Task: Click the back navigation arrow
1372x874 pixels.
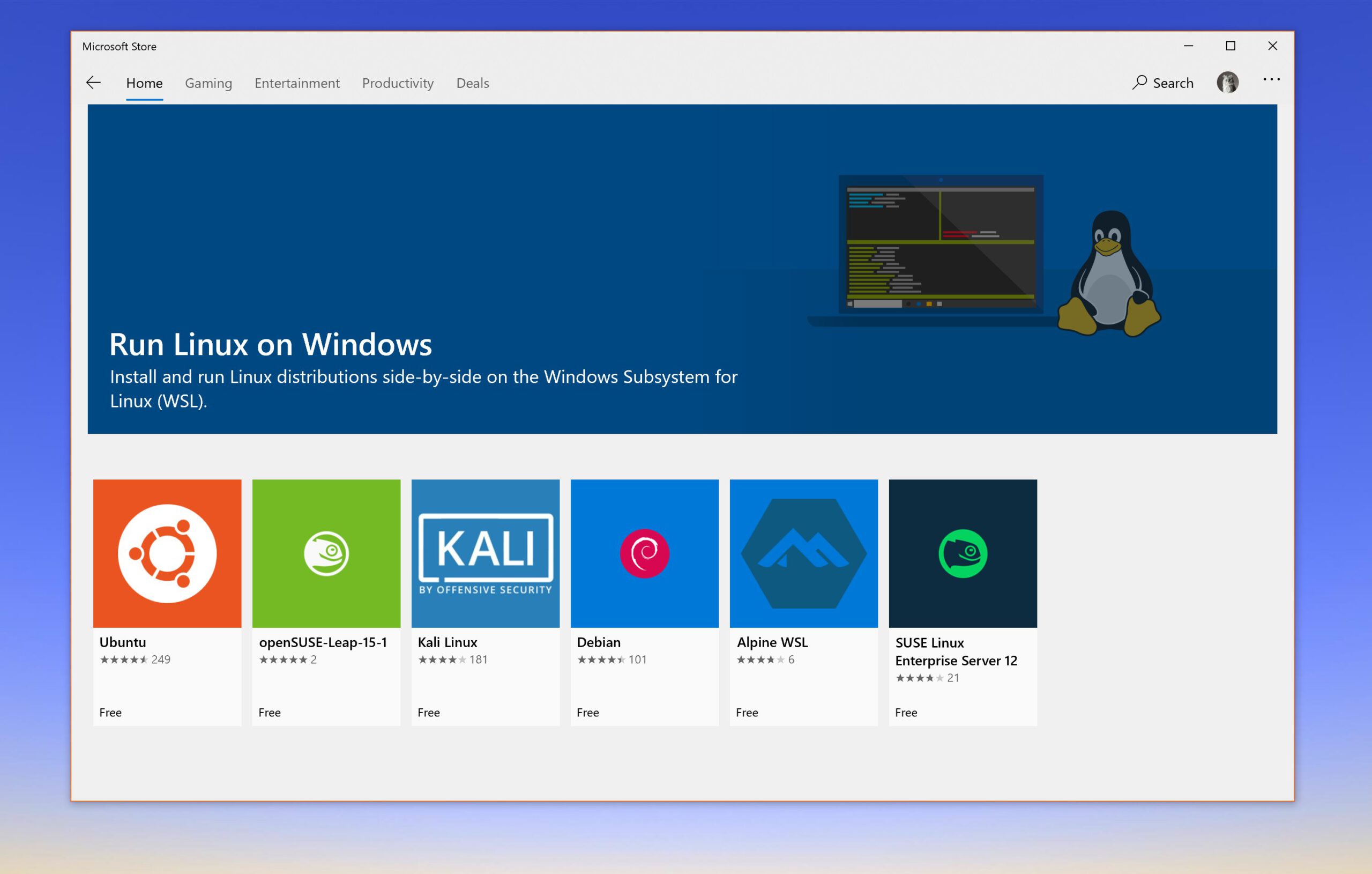Action: pyautogui.click(x=93, y=83)
